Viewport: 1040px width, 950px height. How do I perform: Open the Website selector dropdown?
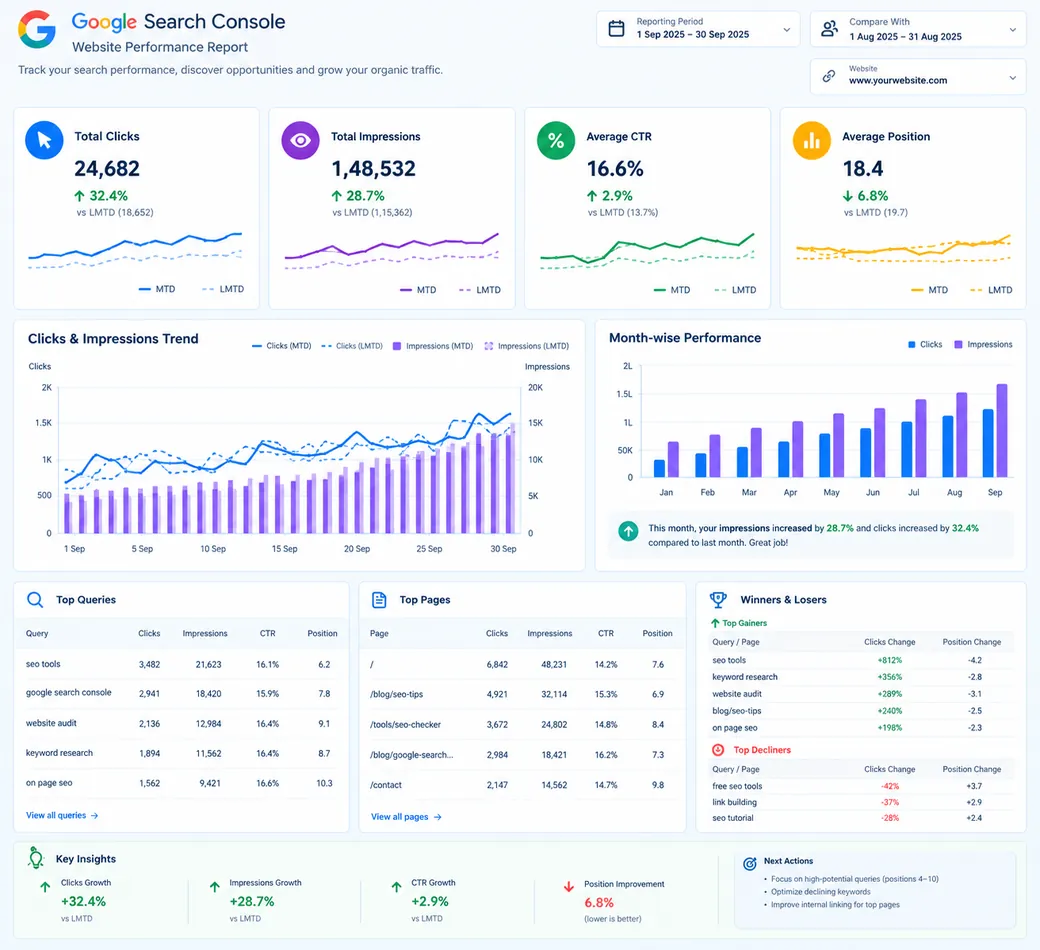(918, 76)
